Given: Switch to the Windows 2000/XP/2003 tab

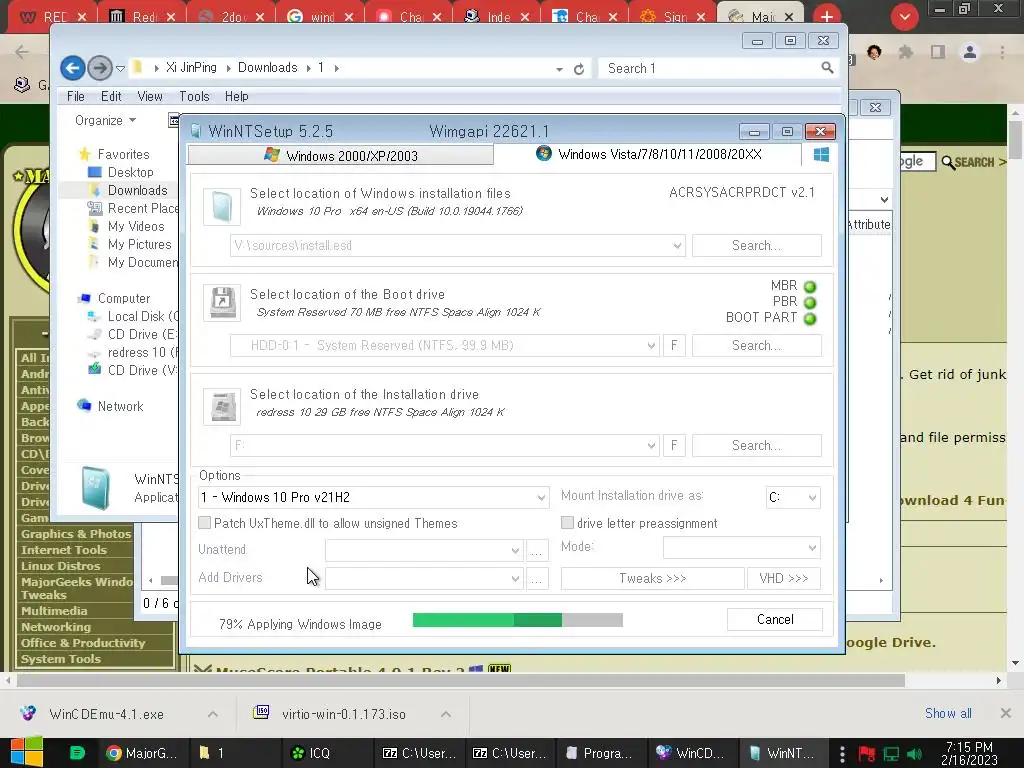Looking at the screenshot, I should point(340,155).
